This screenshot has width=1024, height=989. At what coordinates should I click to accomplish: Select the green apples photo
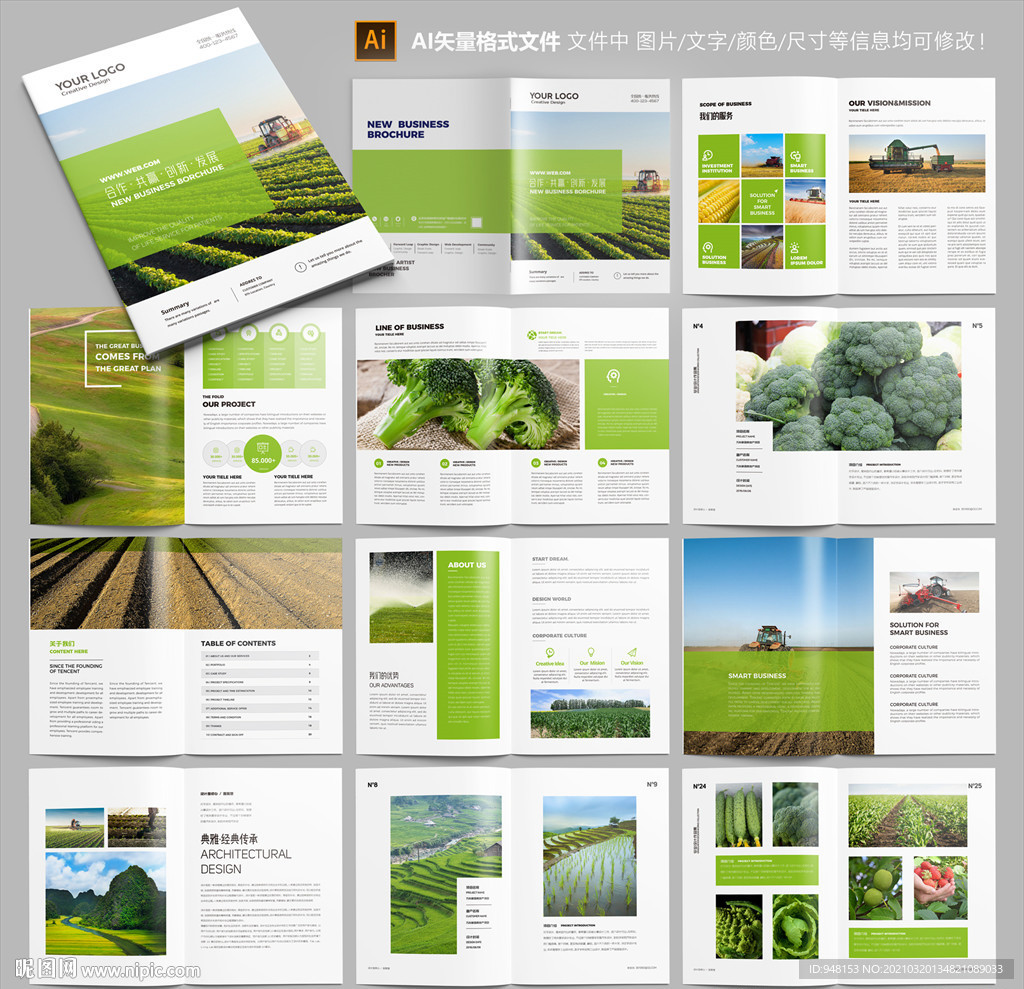click(875, 888)
